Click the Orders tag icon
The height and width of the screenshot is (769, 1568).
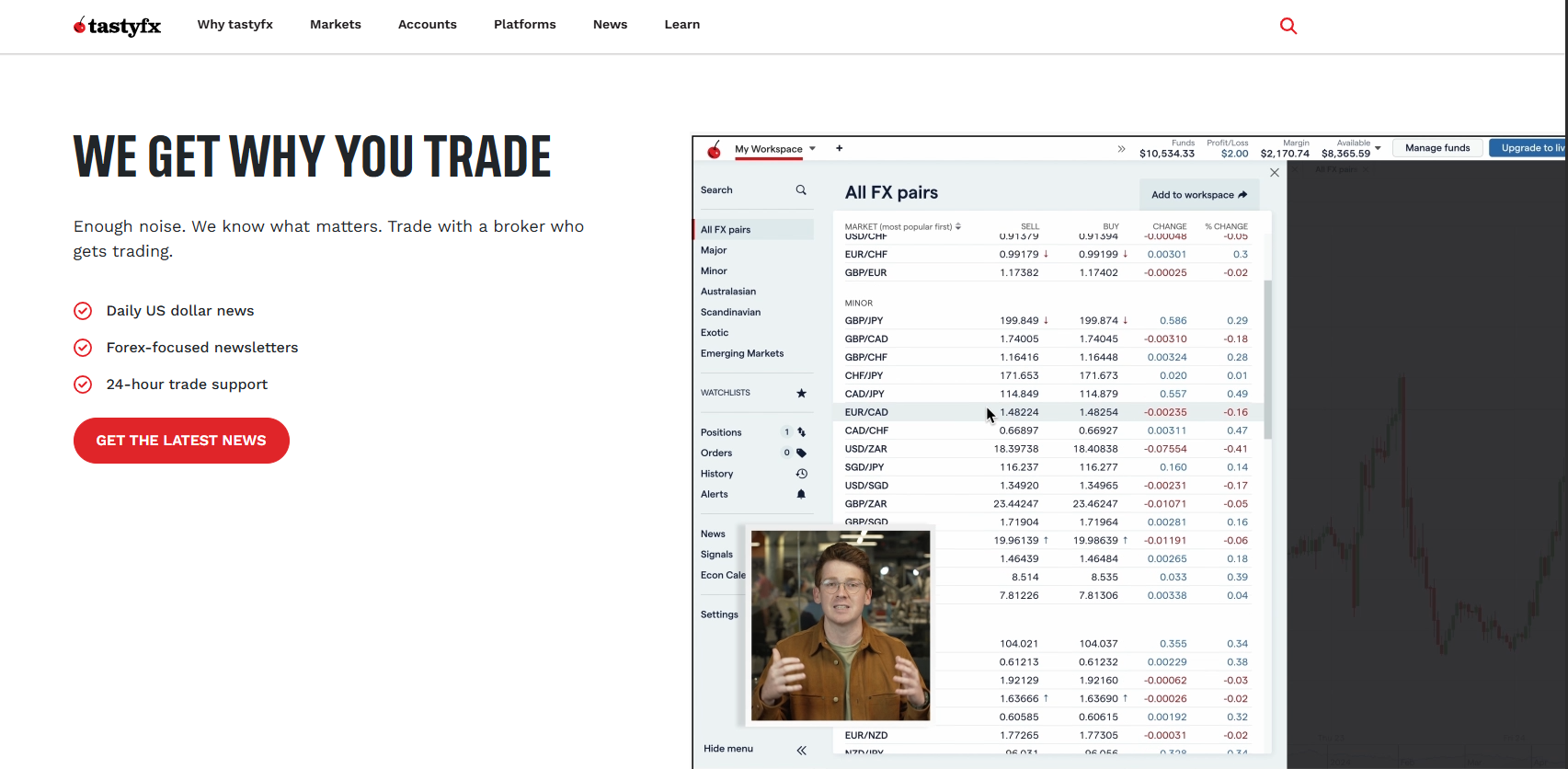tap(801, 453)
